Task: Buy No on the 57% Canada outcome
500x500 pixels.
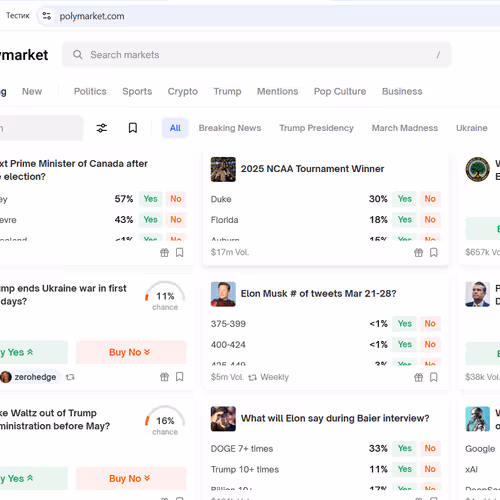Action: [x=176, y=199]
